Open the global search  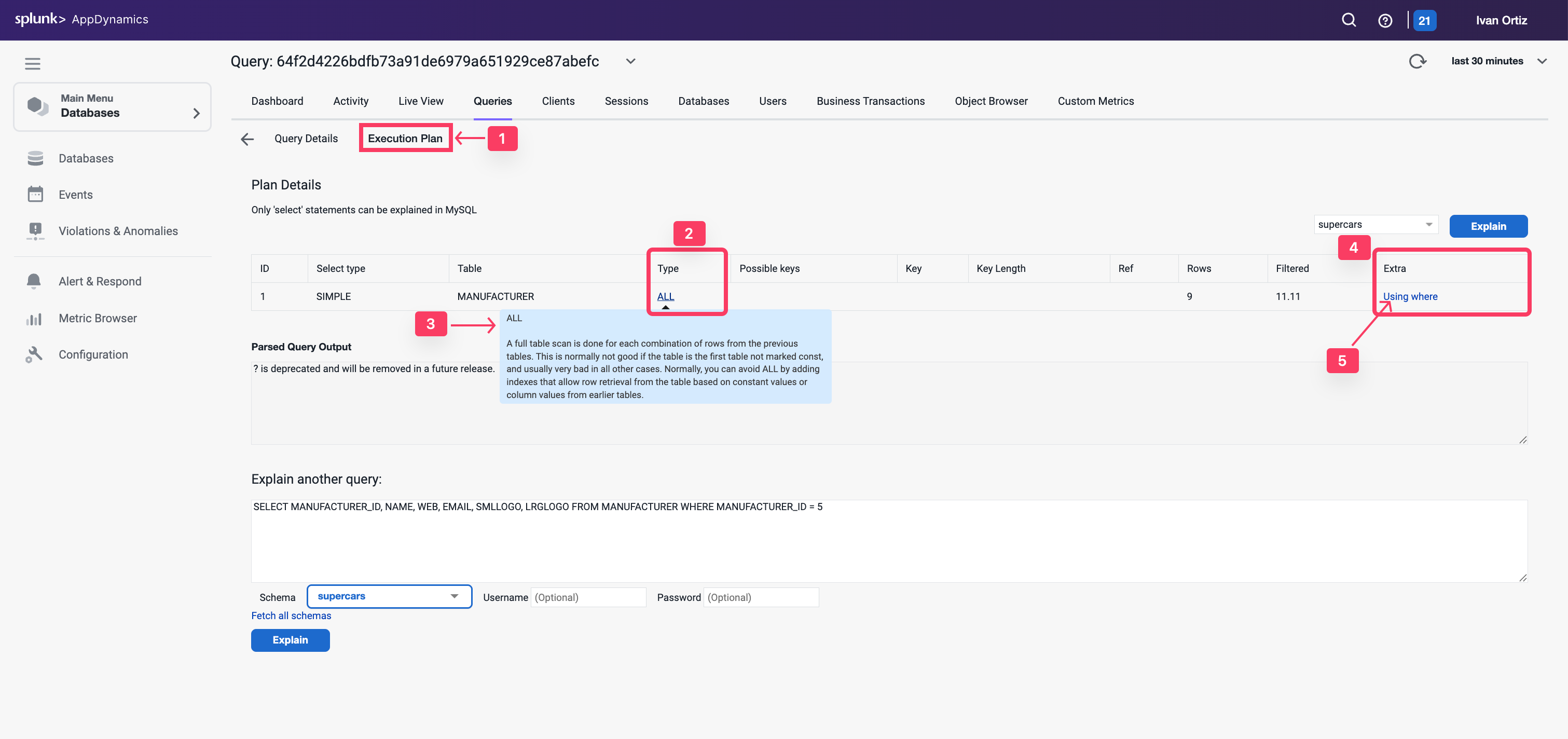[1348, 20]
